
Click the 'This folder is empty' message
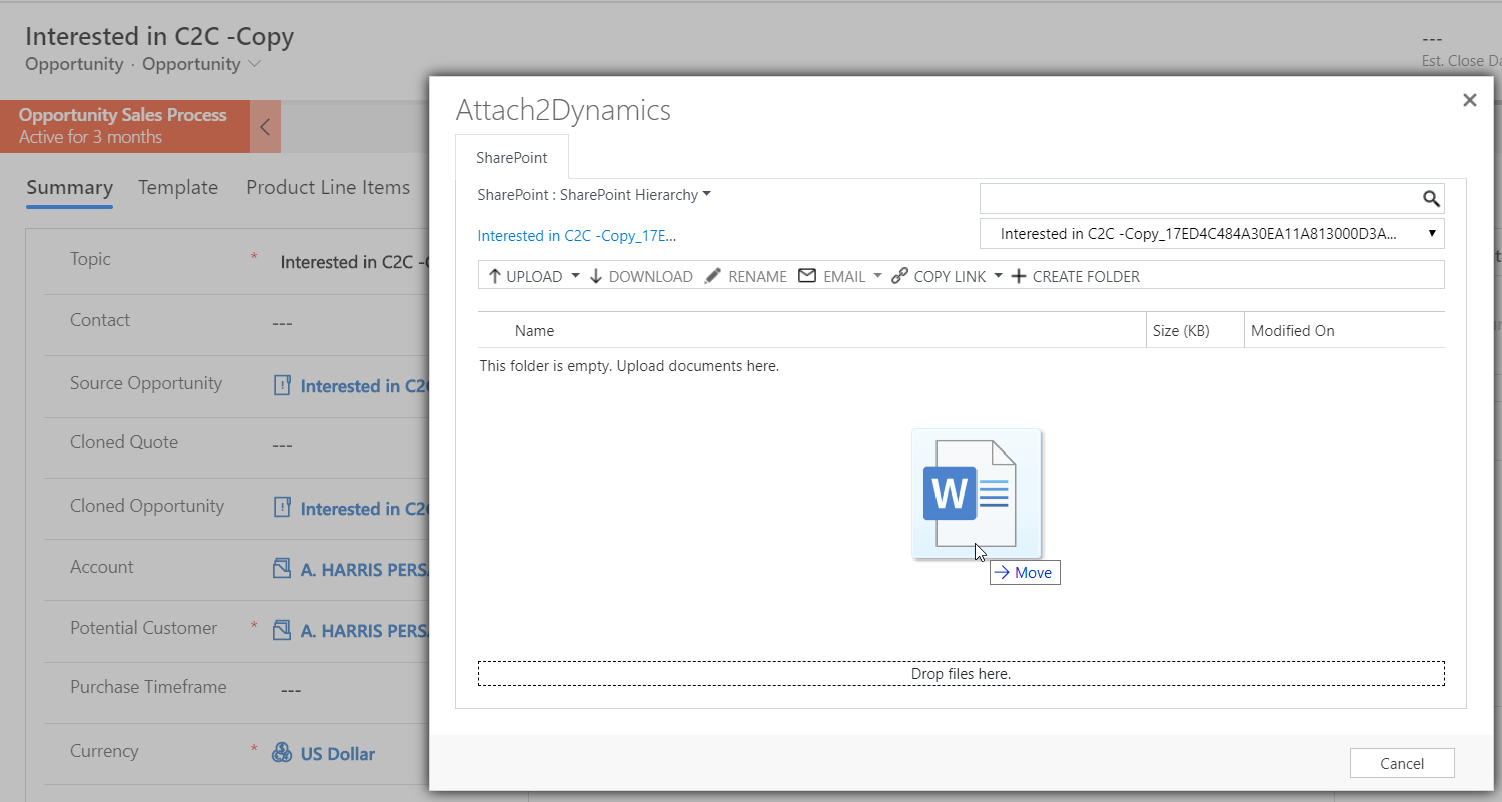(x=629, y=366)
